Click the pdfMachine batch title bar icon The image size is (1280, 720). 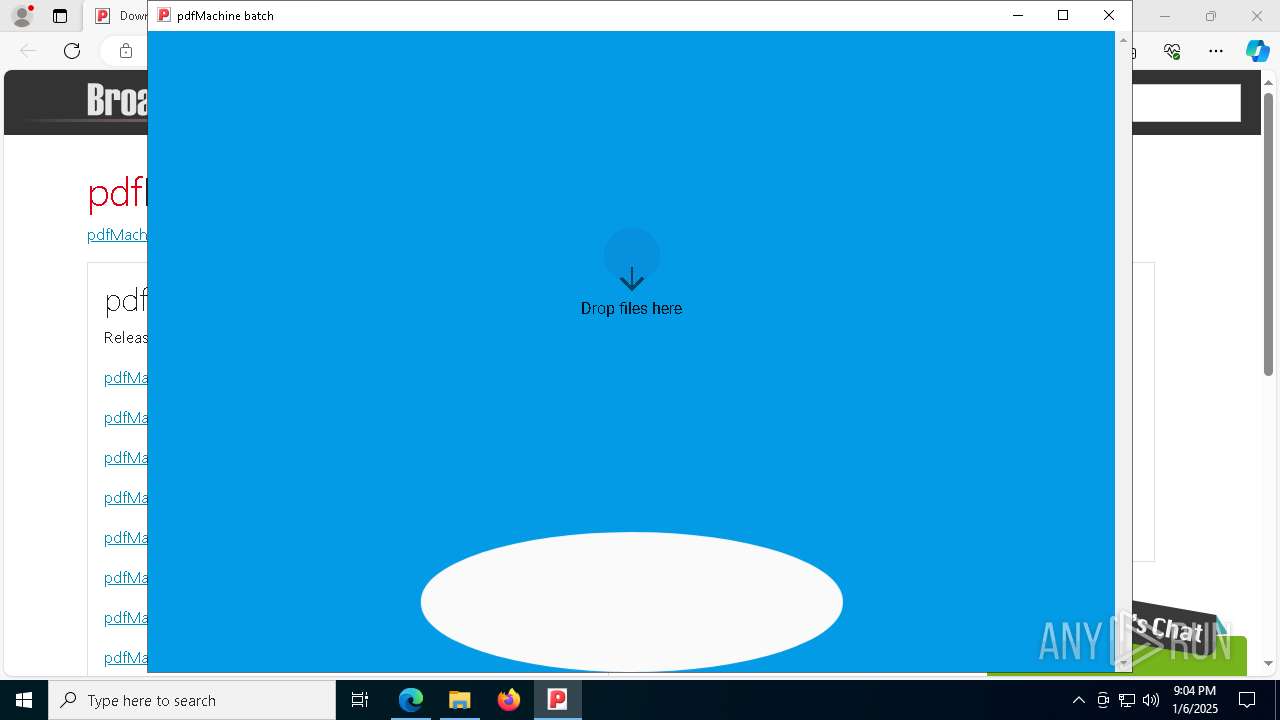click(x=164, y=15)
